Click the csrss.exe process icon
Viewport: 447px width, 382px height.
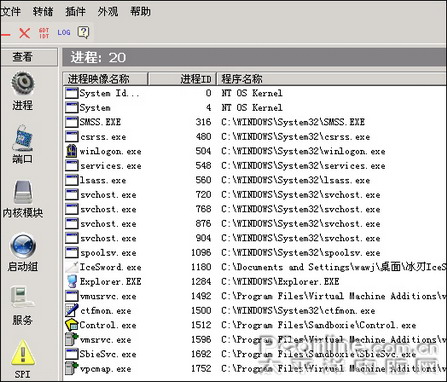pyautogui.click(x=71, y=137)
